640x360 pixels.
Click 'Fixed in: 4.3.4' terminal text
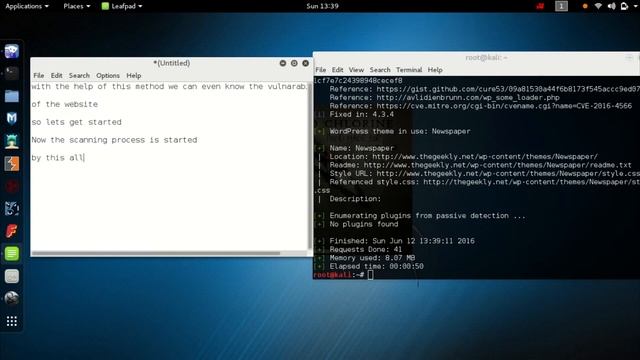click(x=362, y=114)
